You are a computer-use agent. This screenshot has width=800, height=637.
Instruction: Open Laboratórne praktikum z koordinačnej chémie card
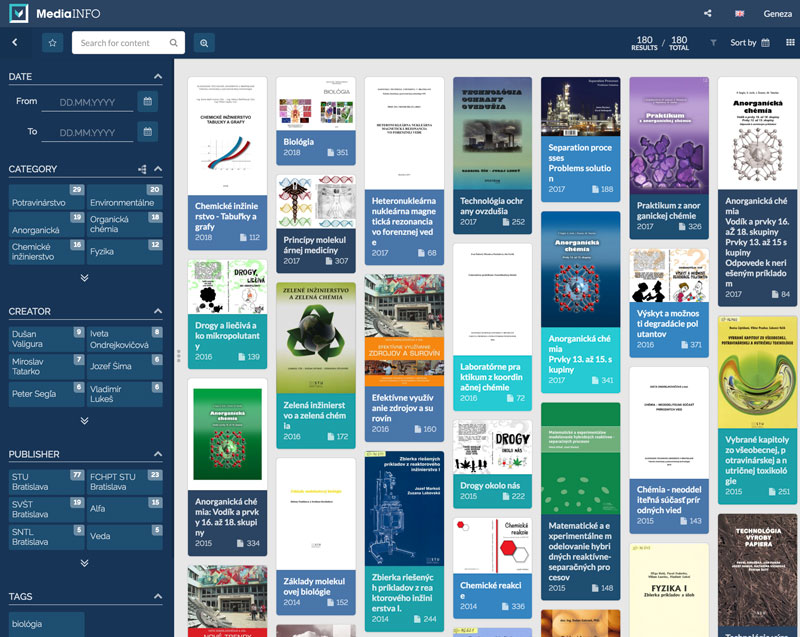492,327
